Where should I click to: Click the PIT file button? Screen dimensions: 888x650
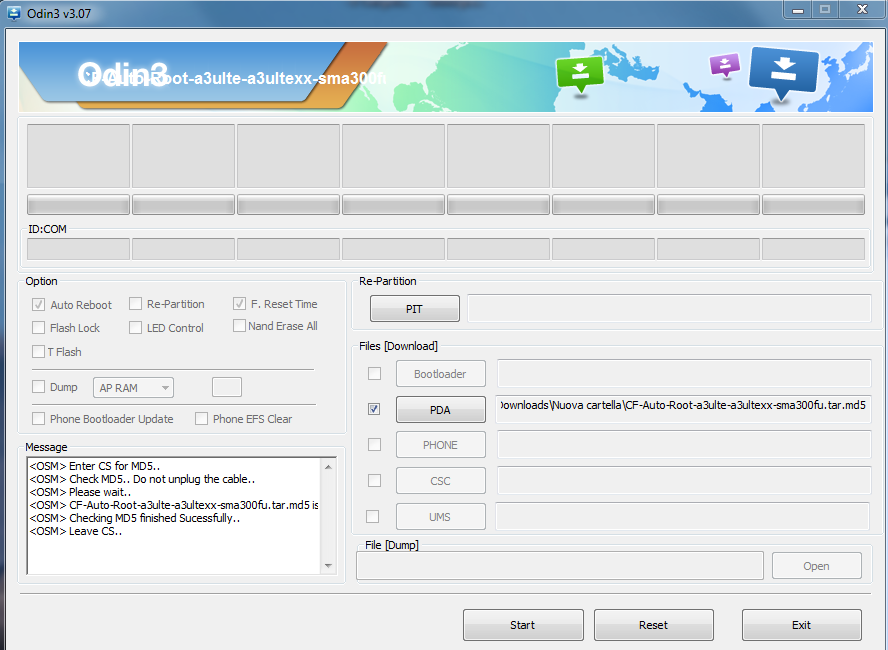414,309
